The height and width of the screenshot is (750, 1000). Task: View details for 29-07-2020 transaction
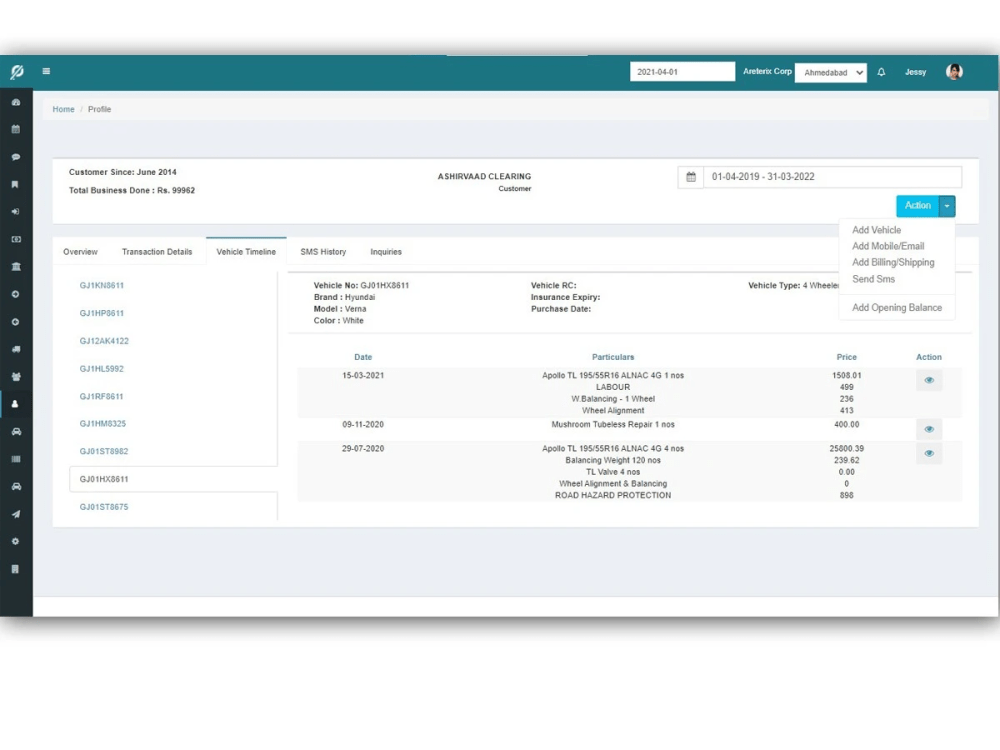(929, 453)
